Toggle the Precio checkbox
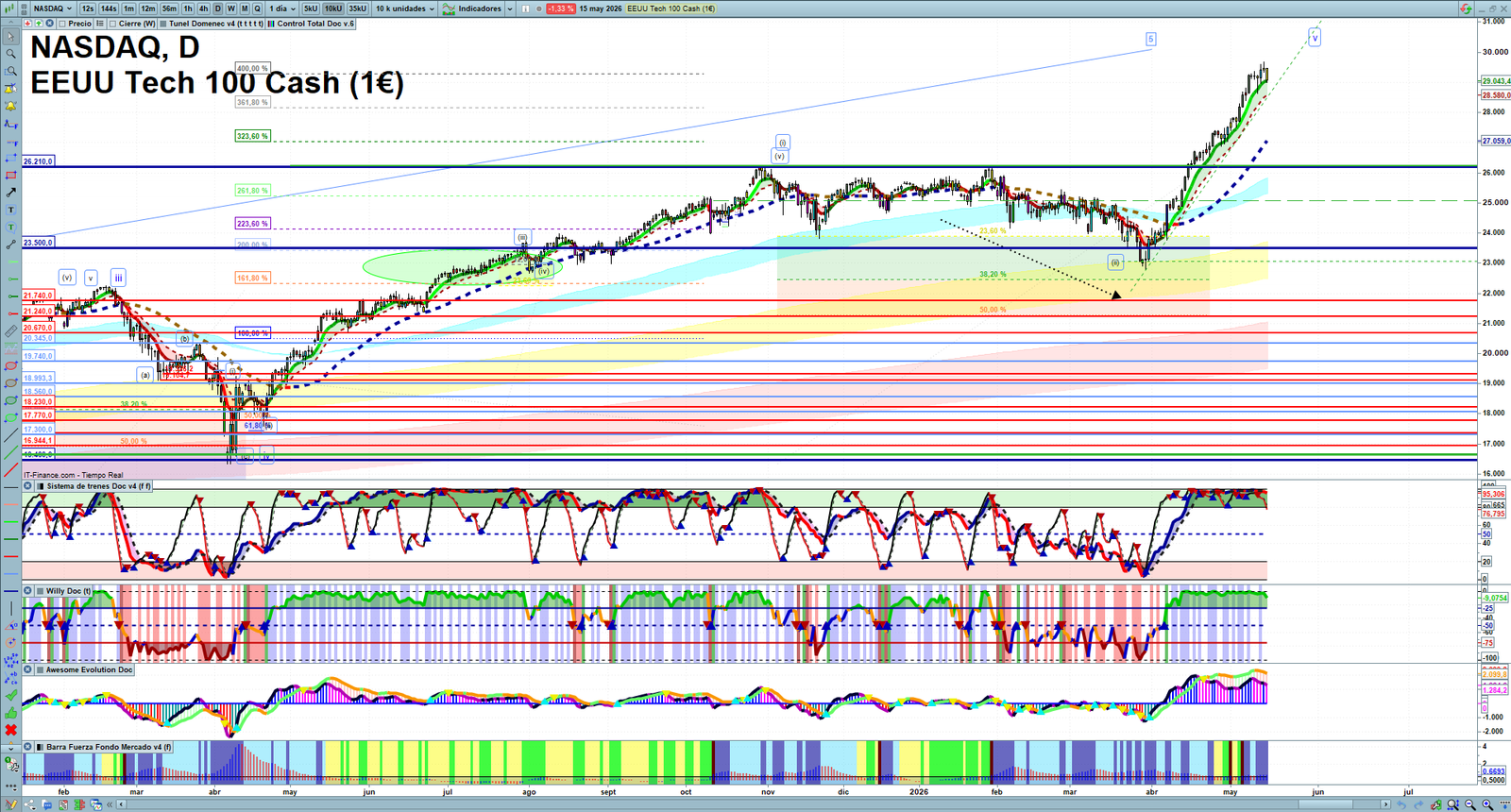Image resolution: width=1511 pixels, height=812 pixels. click(62, 24)
